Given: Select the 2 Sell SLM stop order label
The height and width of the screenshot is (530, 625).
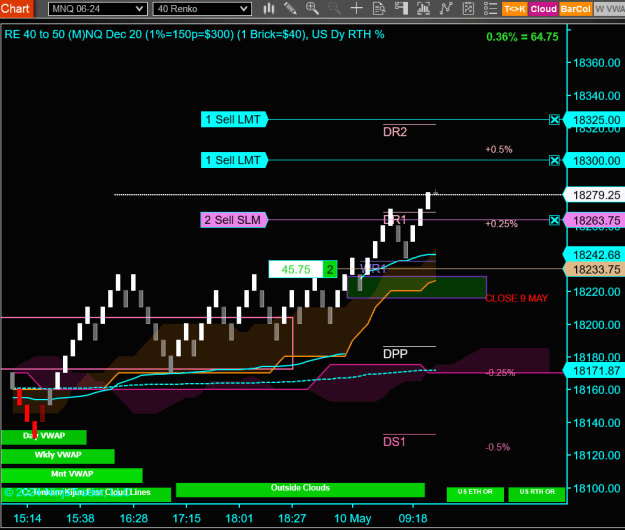Looking at the screenshot, I should [x=234, y=220].
